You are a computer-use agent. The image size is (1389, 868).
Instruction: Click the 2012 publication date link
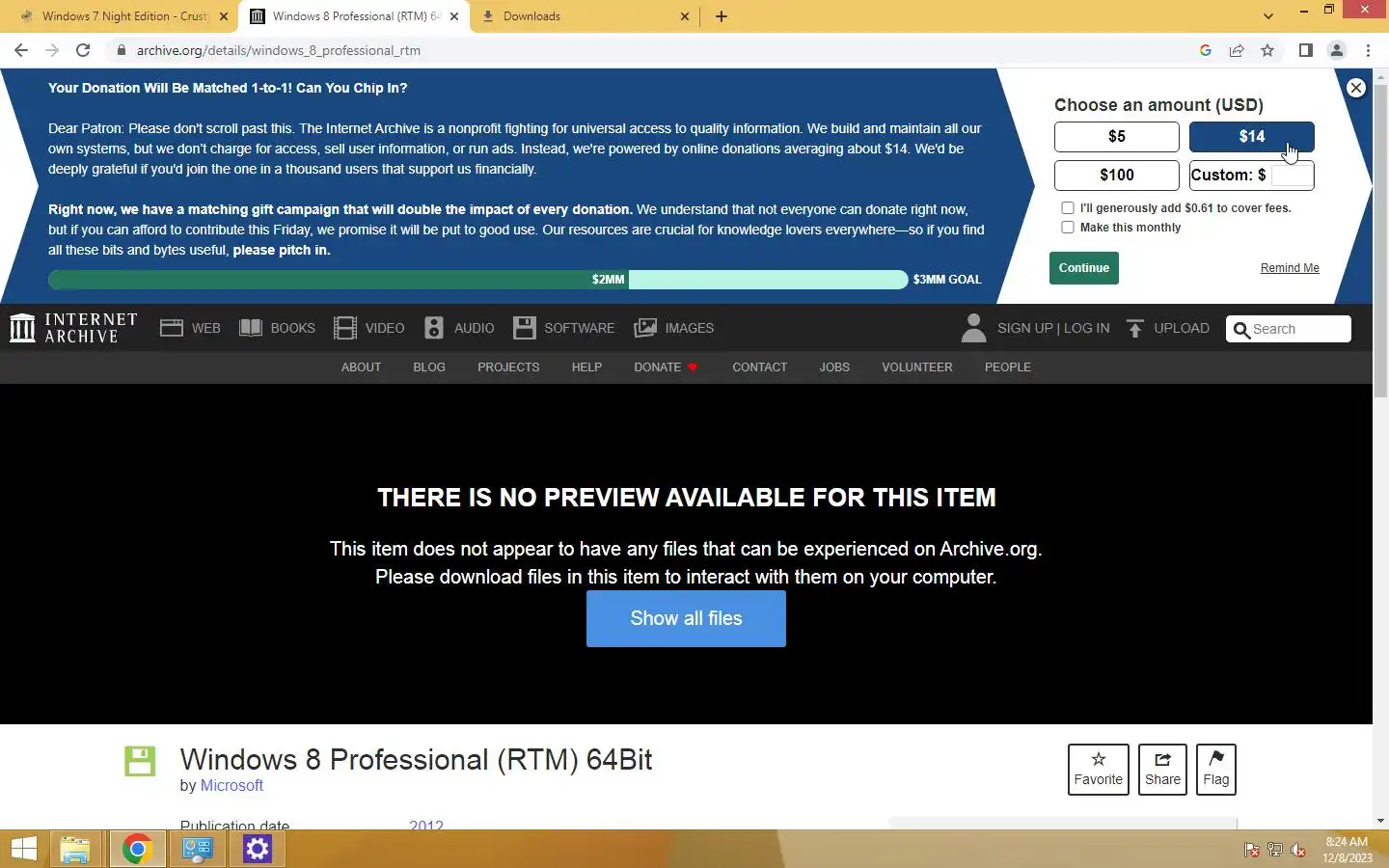click(x=426, y=825)
